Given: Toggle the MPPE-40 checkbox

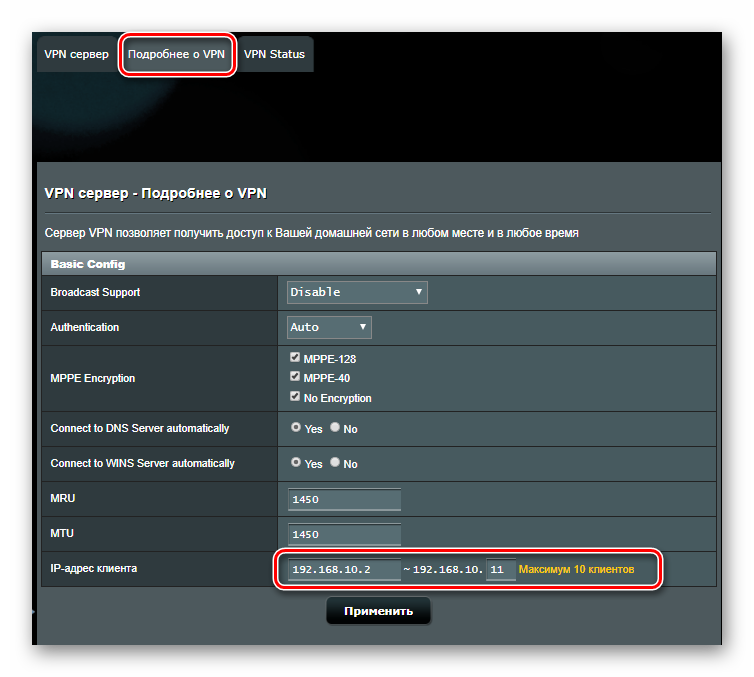Looking at the screenshot, I should pos(295,376).
